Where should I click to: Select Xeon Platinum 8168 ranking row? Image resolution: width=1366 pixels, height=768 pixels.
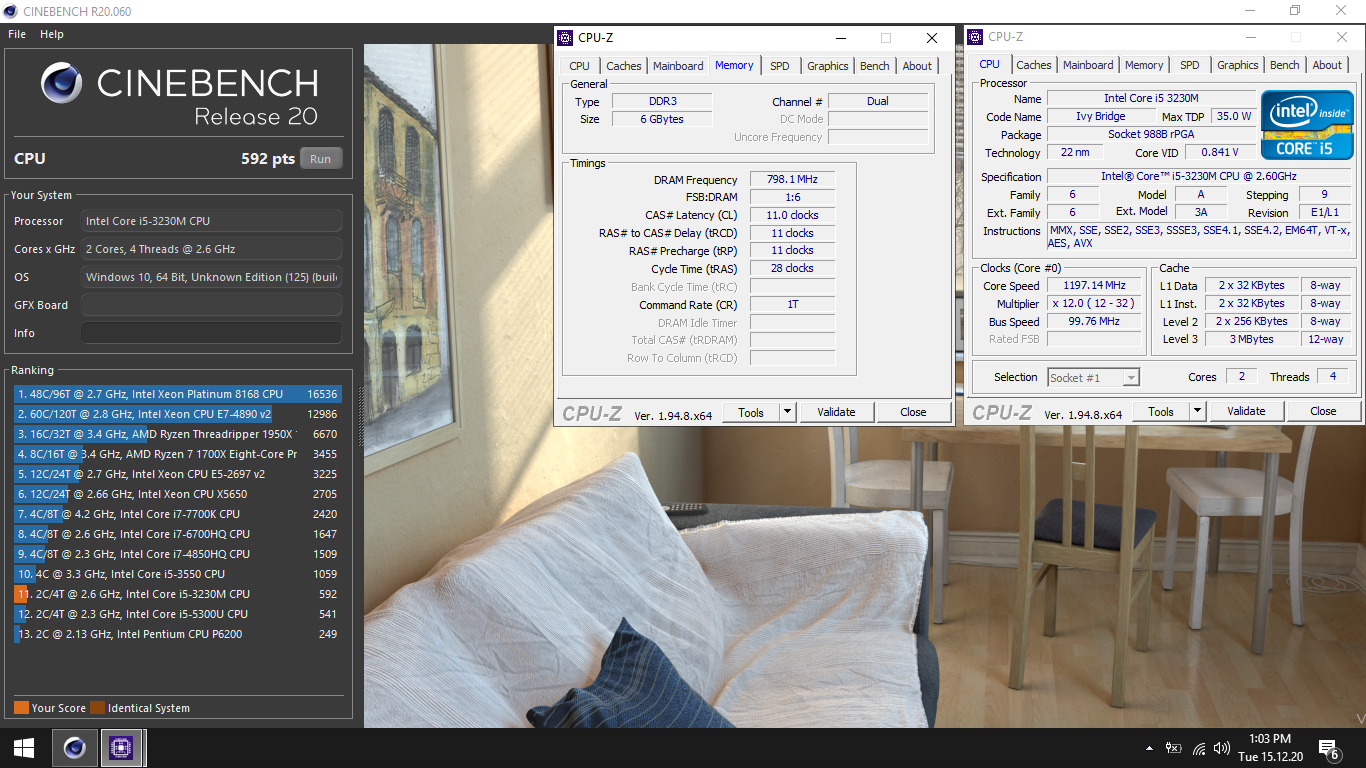pos(178,394)
